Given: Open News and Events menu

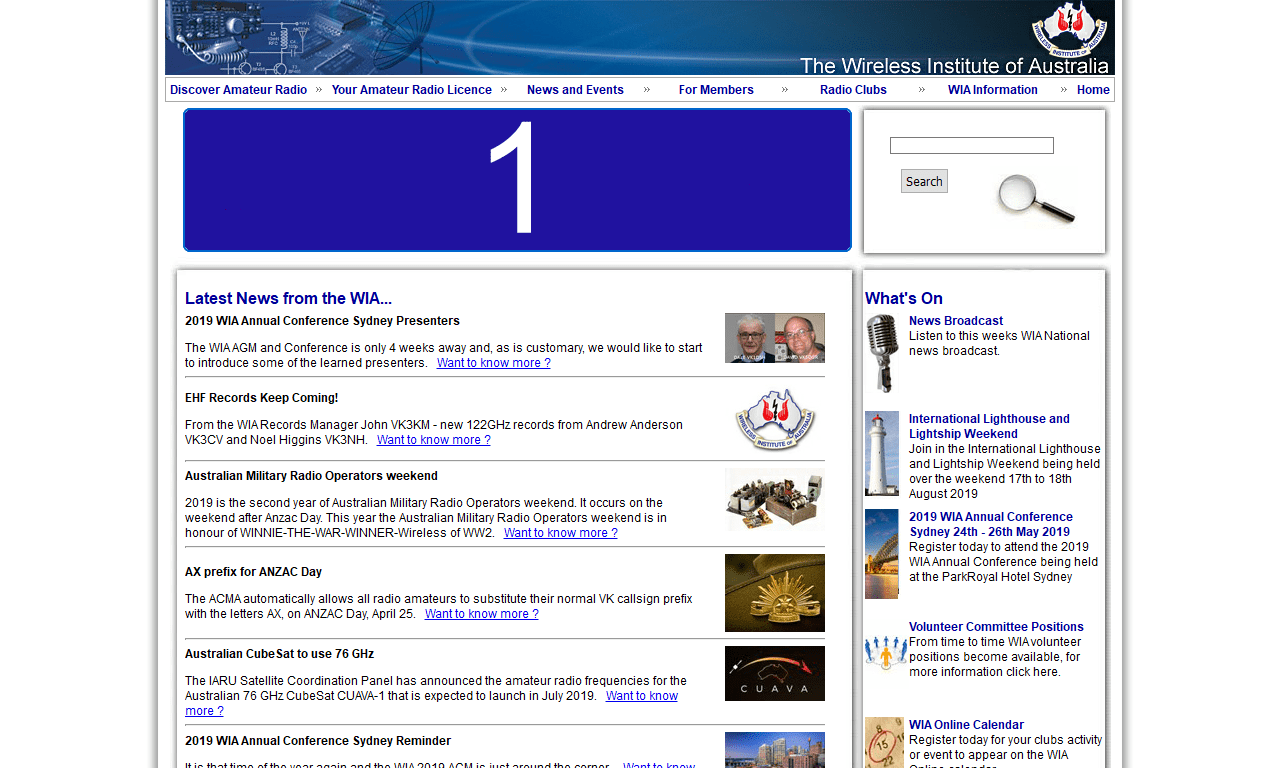Looking at the screenshot, I should (575, 90).
